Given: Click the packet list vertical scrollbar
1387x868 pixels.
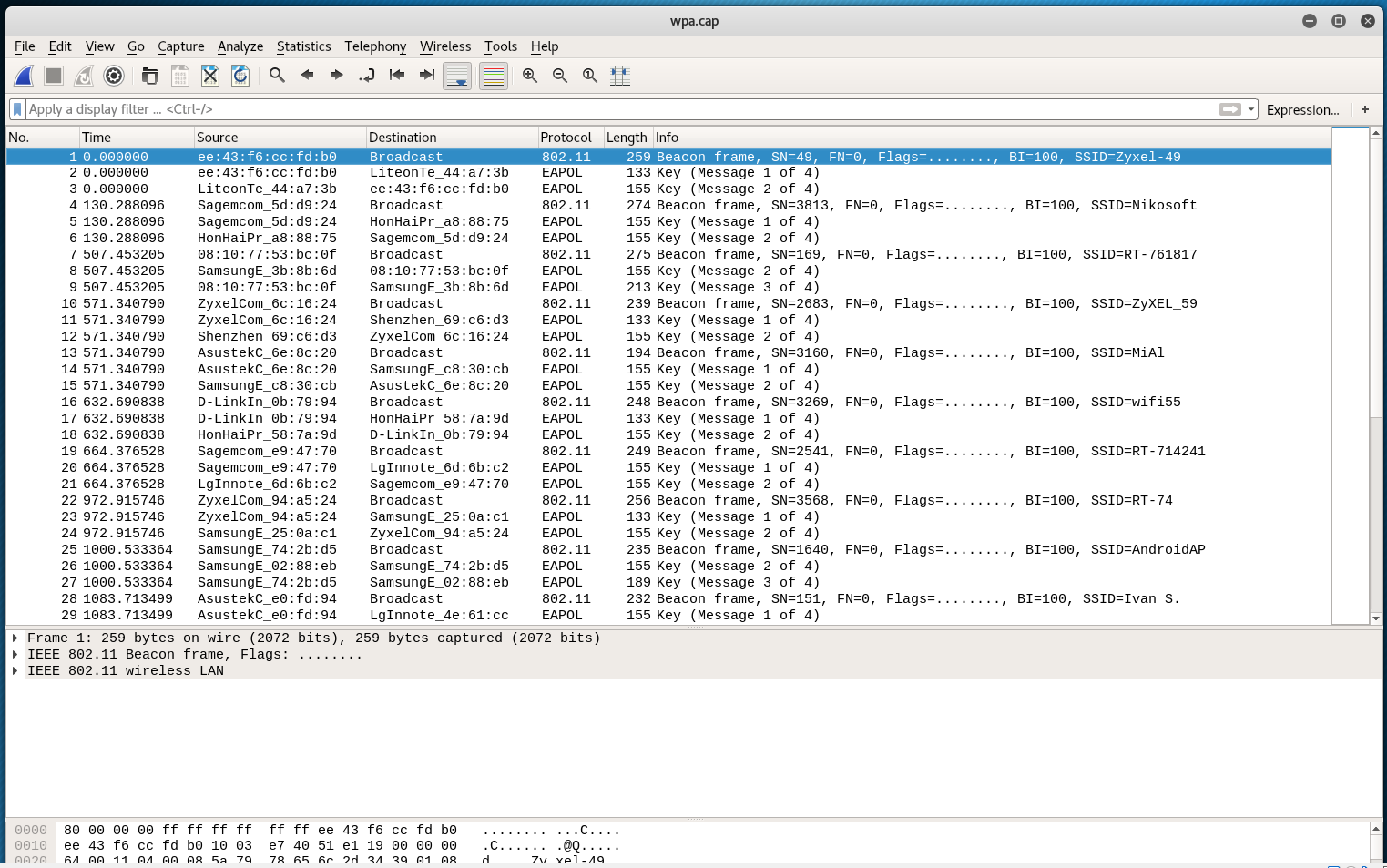Looking at the screenshot, I should pyautogui.click(x=1375, y=364).
